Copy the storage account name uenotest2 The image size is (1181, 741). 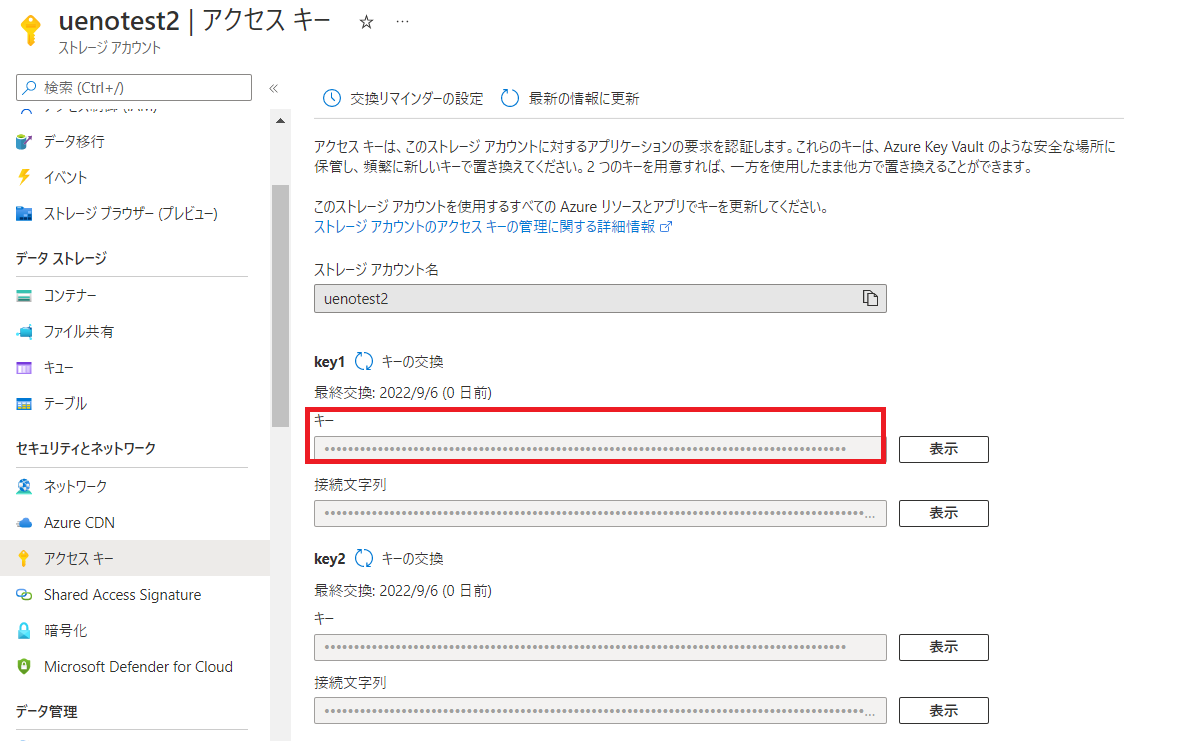[869, 298]
